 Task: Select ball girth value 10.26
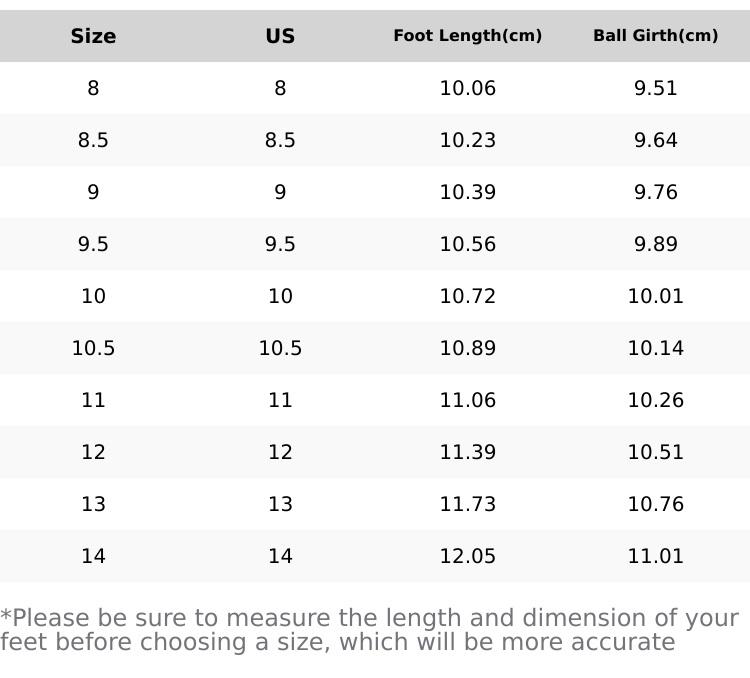coord(655,400)
